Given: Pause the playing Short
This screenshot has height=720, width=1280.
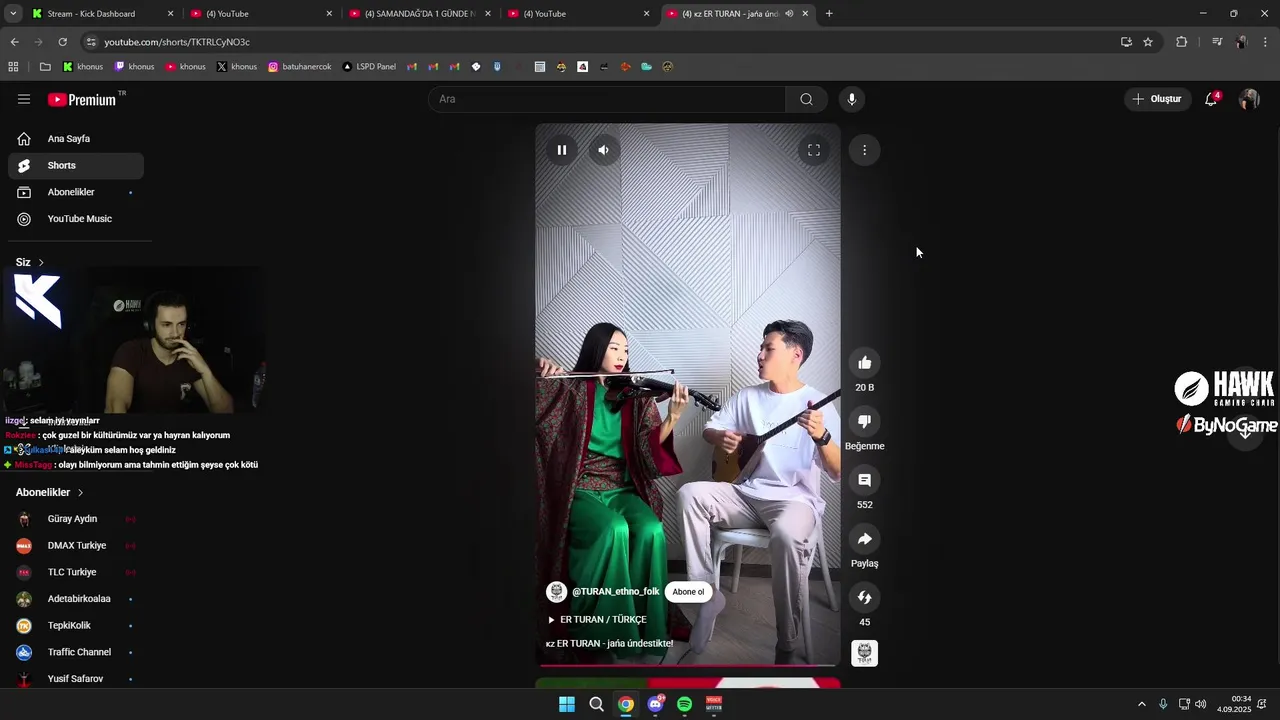Looking at the screenshot, I should 562,150.
